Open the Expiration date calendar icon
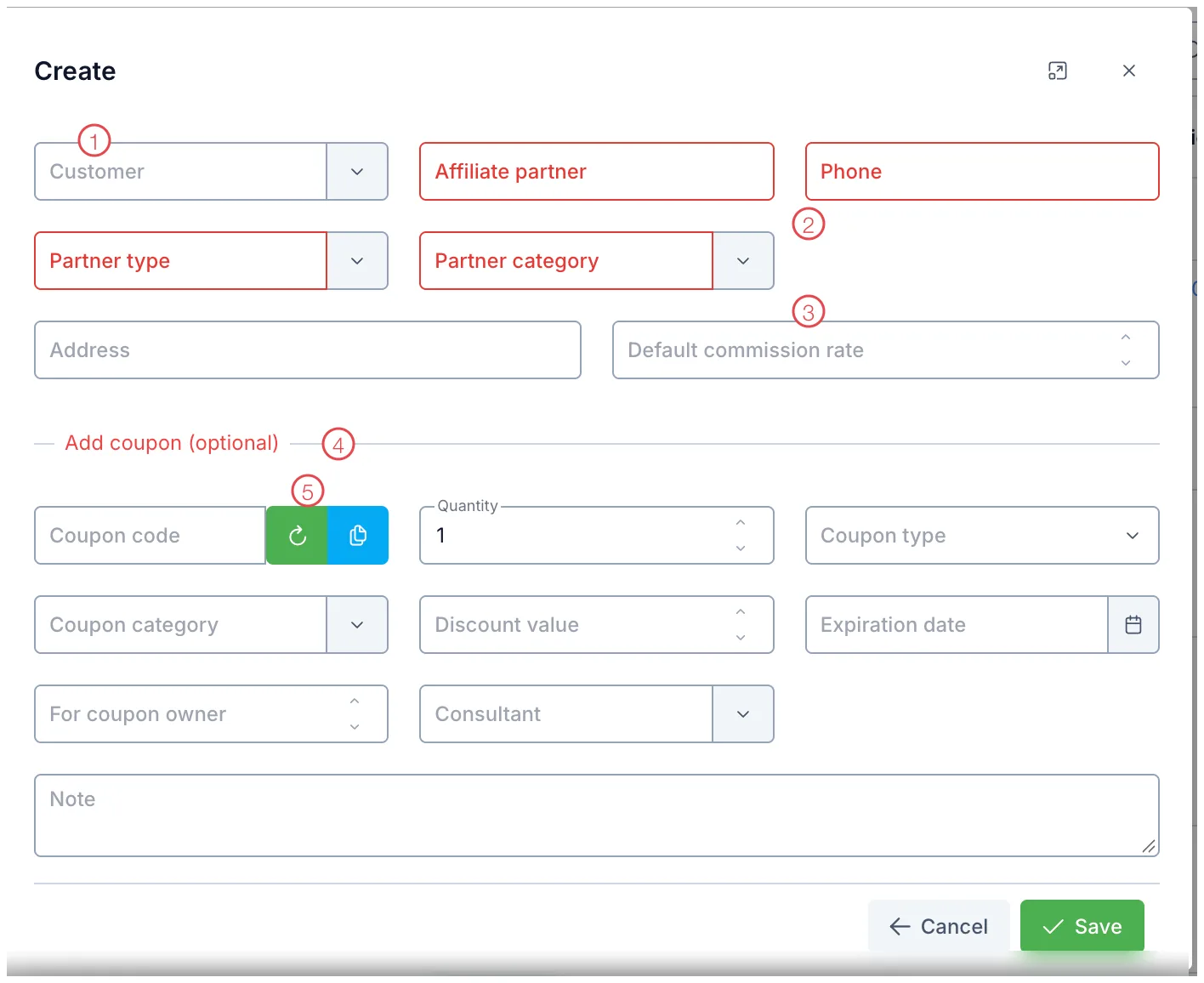The height and width of the screenshot is (983, 1204). pyautogui.click(x=1133, y=625)
